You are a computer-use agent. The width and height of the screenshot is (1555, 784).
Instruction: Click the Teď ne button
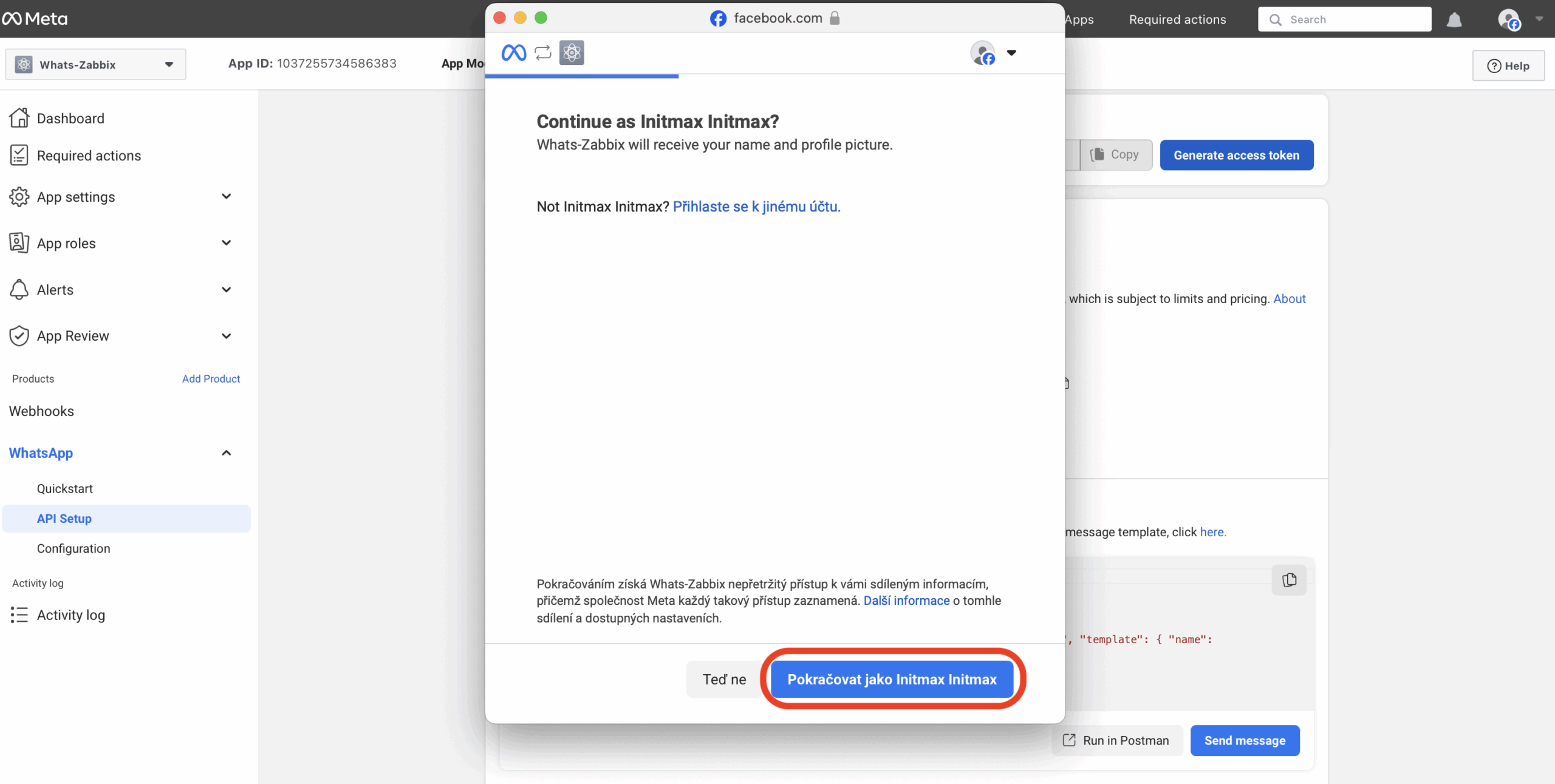pyautogui.click(x=724, y=679)
